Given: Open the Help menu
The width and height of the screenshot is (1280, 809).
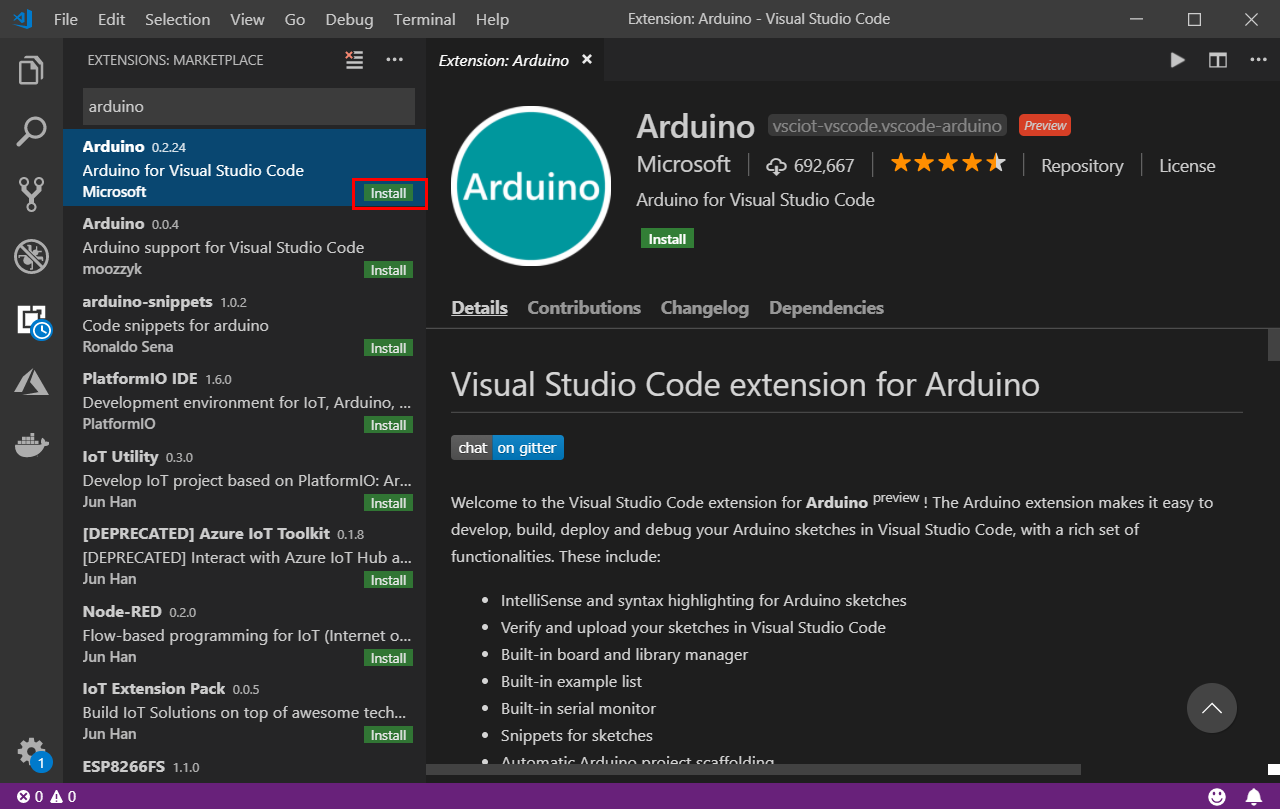Looking at the screenshot, I should pos(492,19).
